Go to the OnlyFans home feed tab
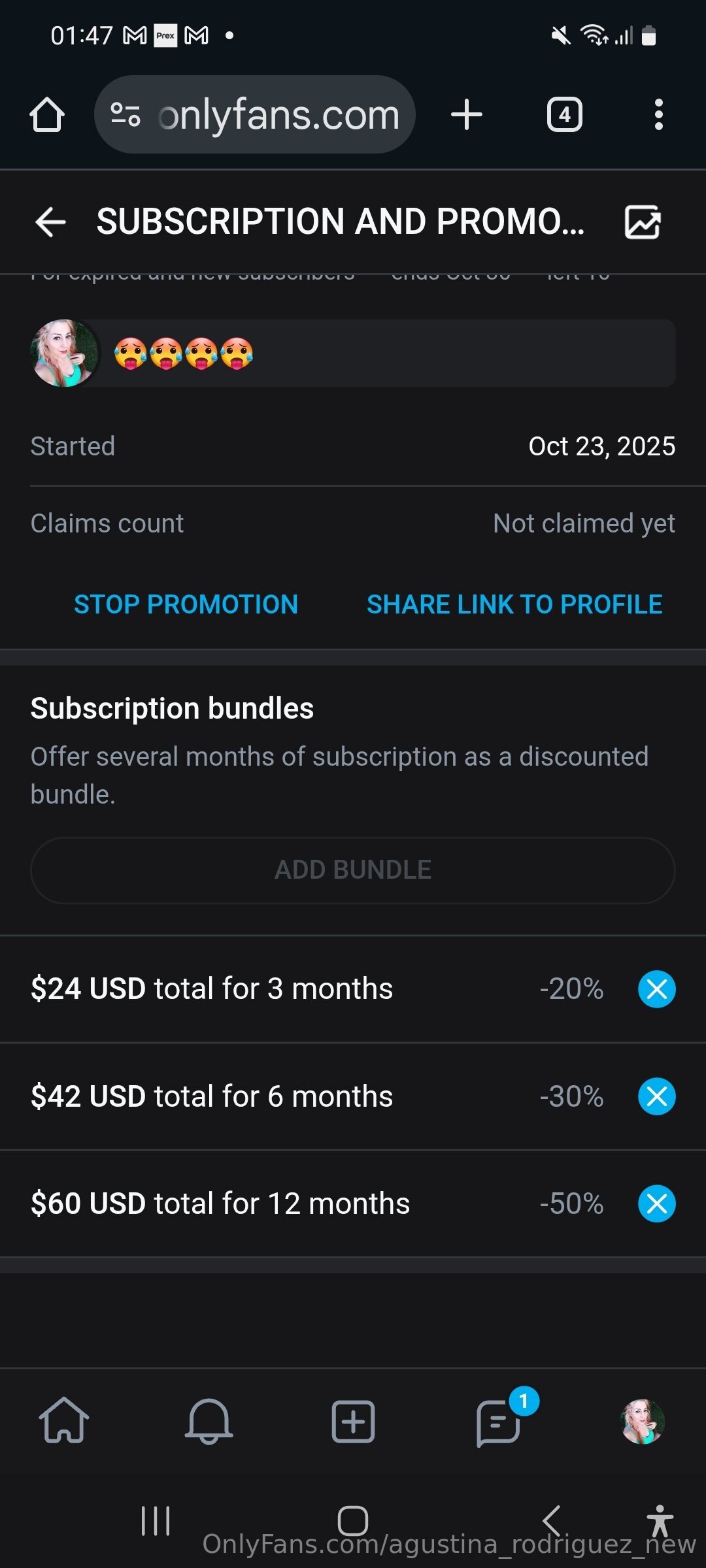Viewport: 706px width, 1568px height. (64, 1421)
